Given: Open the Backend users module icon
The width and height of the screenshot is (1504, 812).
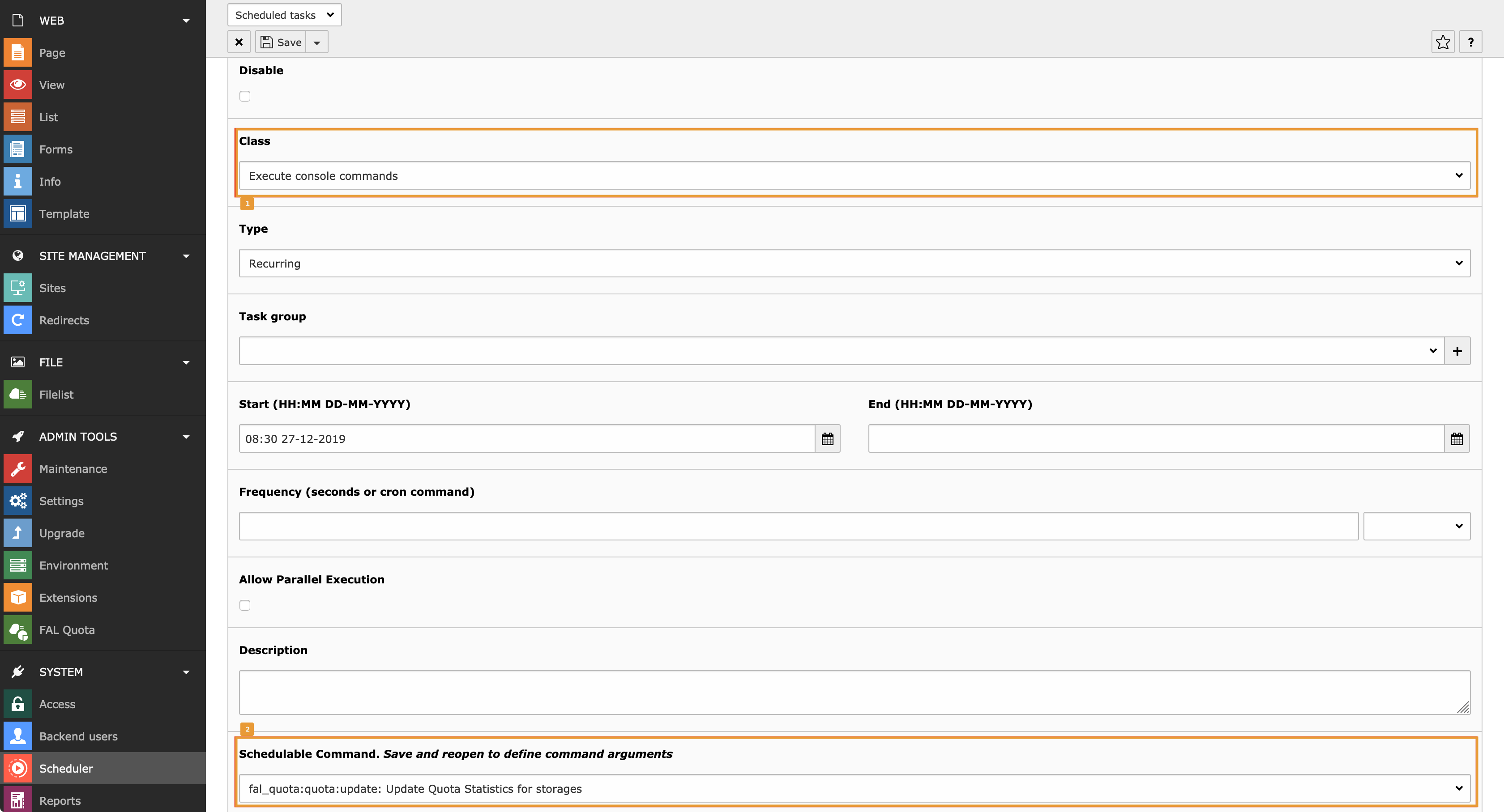Looking at the screenshot, I should click(17, 736).
